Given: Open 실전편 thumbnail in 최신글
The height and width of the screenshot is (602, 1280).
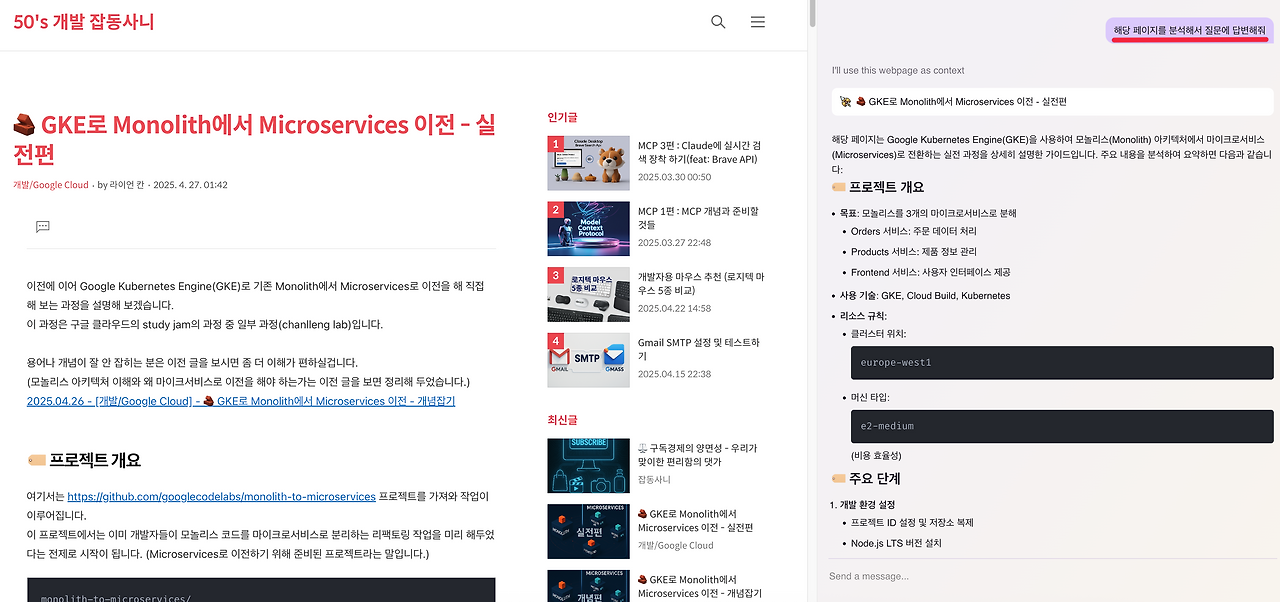Looking at the screenshot, I should click(x=589, y=531).
